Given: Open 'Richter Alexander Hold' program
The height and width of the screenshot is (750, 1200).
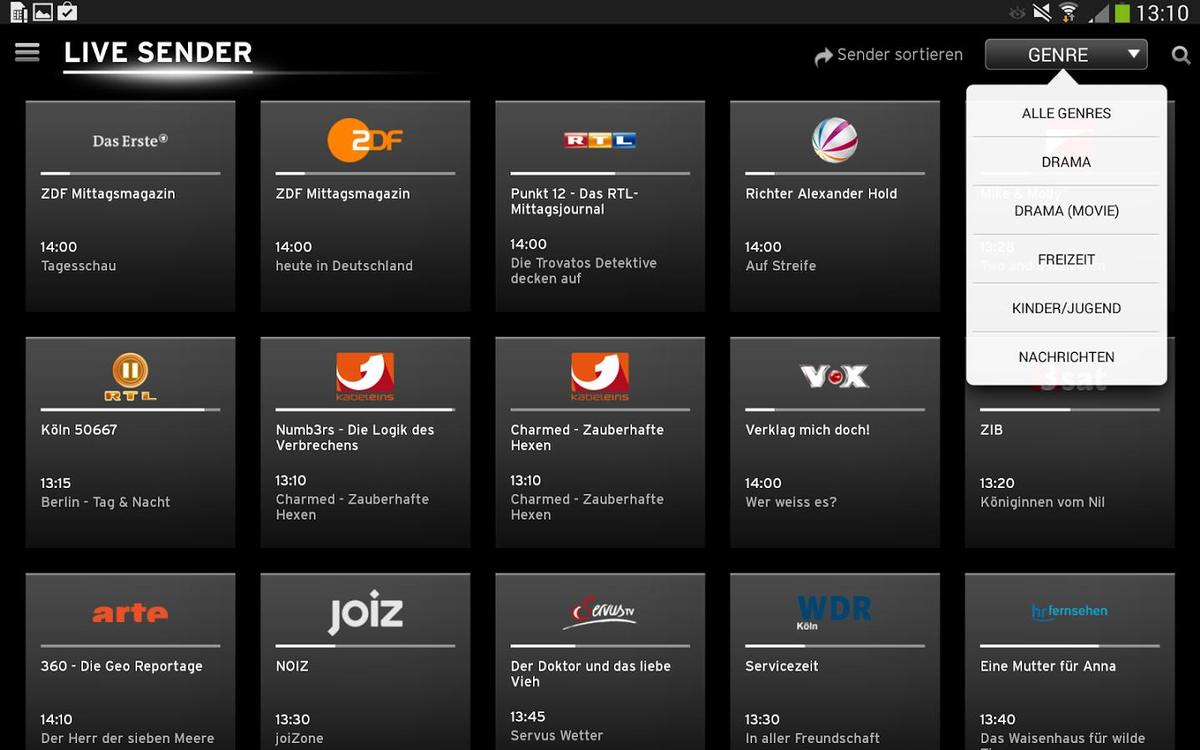Looking at the screenshot, I should [x=821, y=194].
